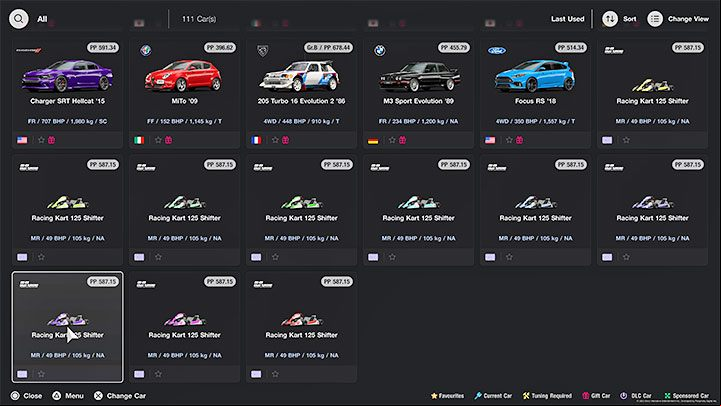Click the Menu label
The height and width of the screenshot is (406, 721).
(x=74, y=396)
